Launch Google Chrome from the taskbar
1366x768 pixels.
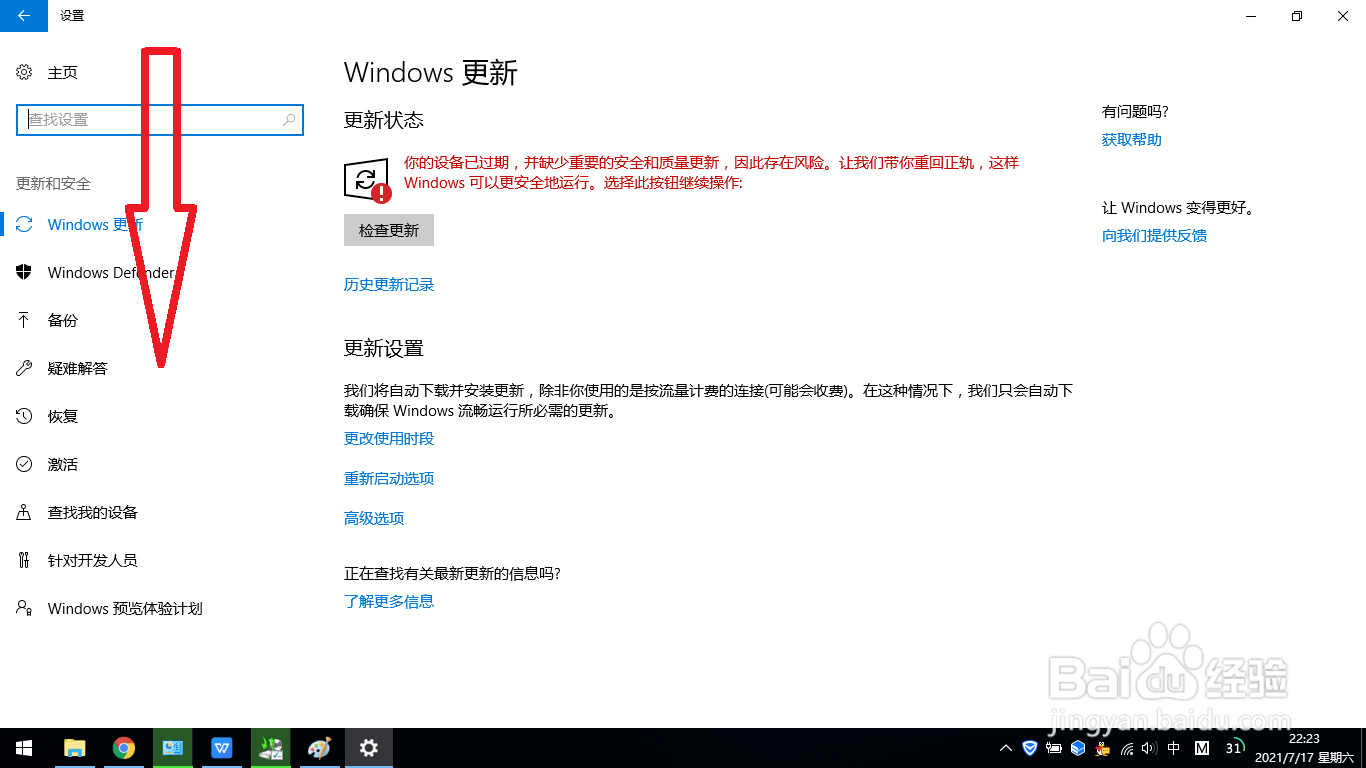[124, 748]
